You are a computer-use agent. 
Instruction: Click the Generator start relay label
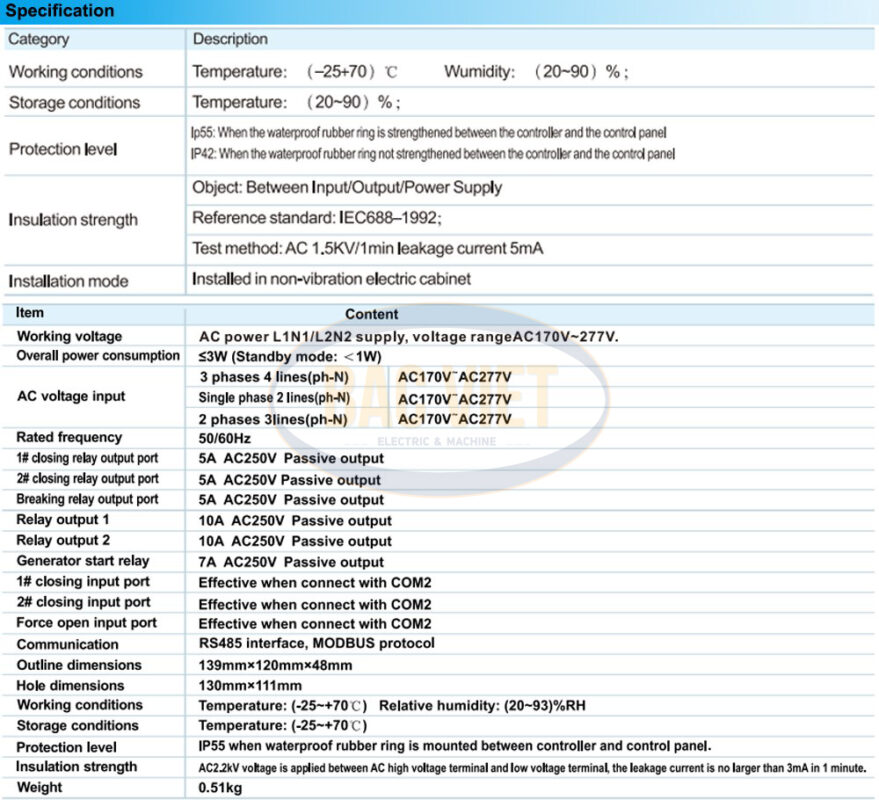(x=82, y=561)
